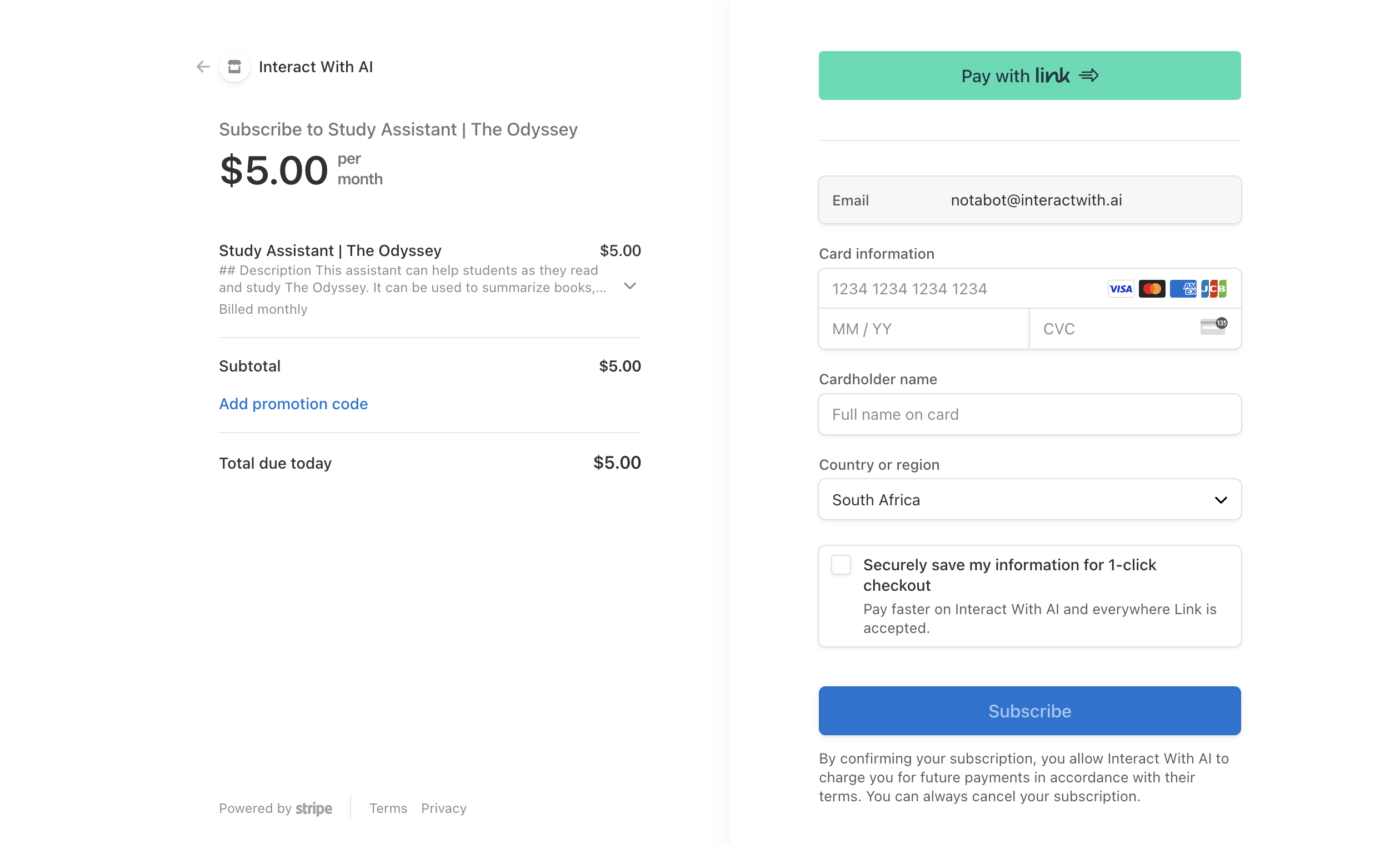Expand the Study Assistant description chevron
This screenshot has height=844, width=1400.
point(629,287)
